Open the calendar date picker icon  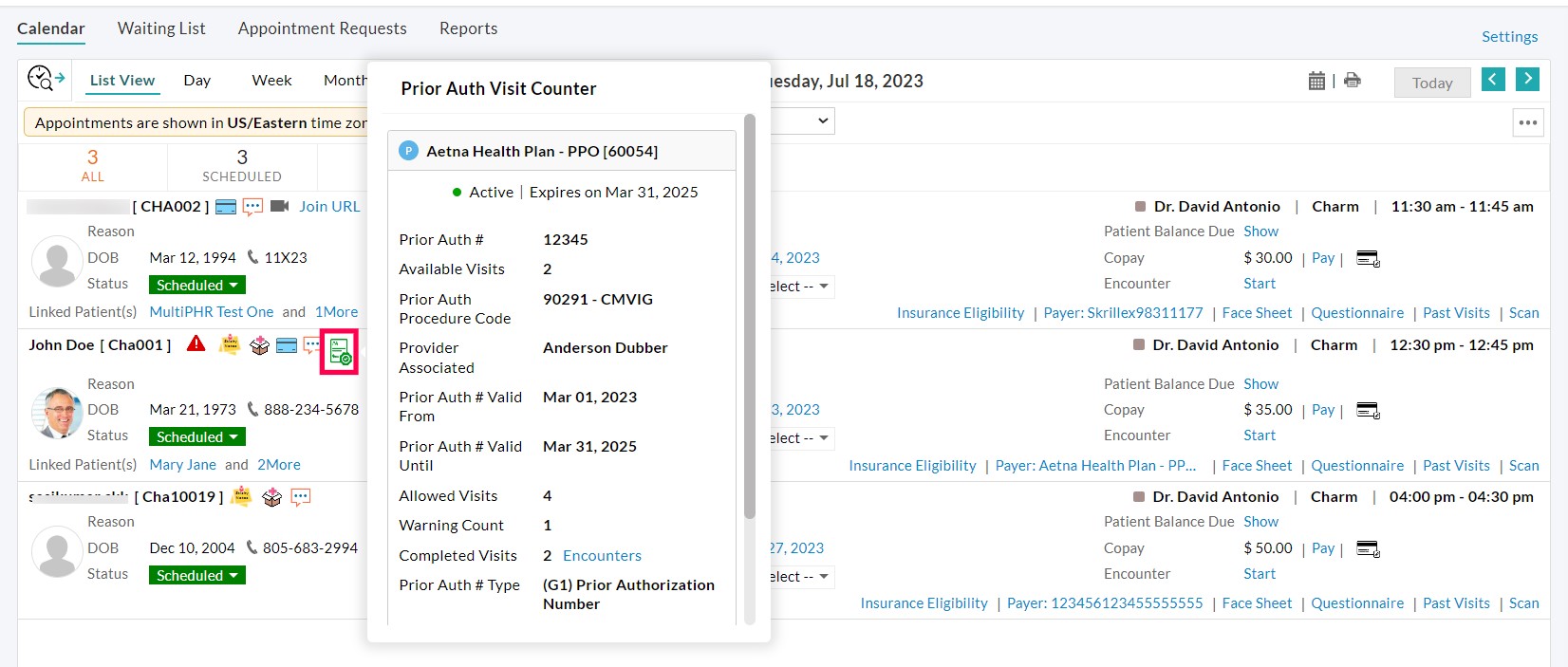point(1316,81)
